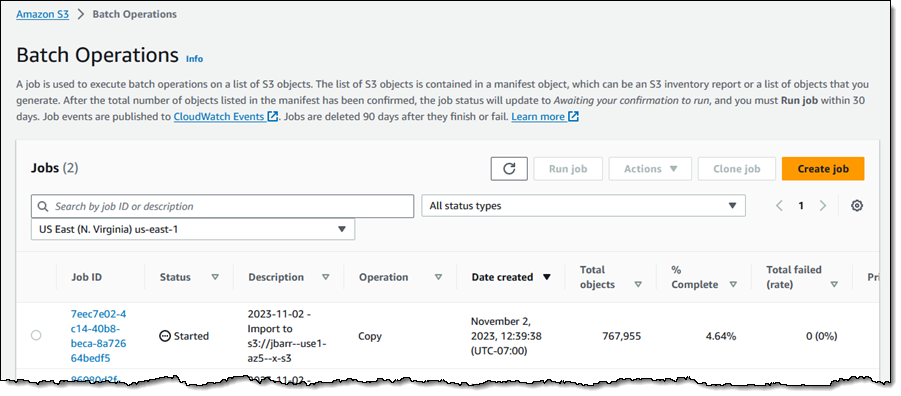Go to next page arrow
This screenshot has width=901, height=396.
(823, 206)
